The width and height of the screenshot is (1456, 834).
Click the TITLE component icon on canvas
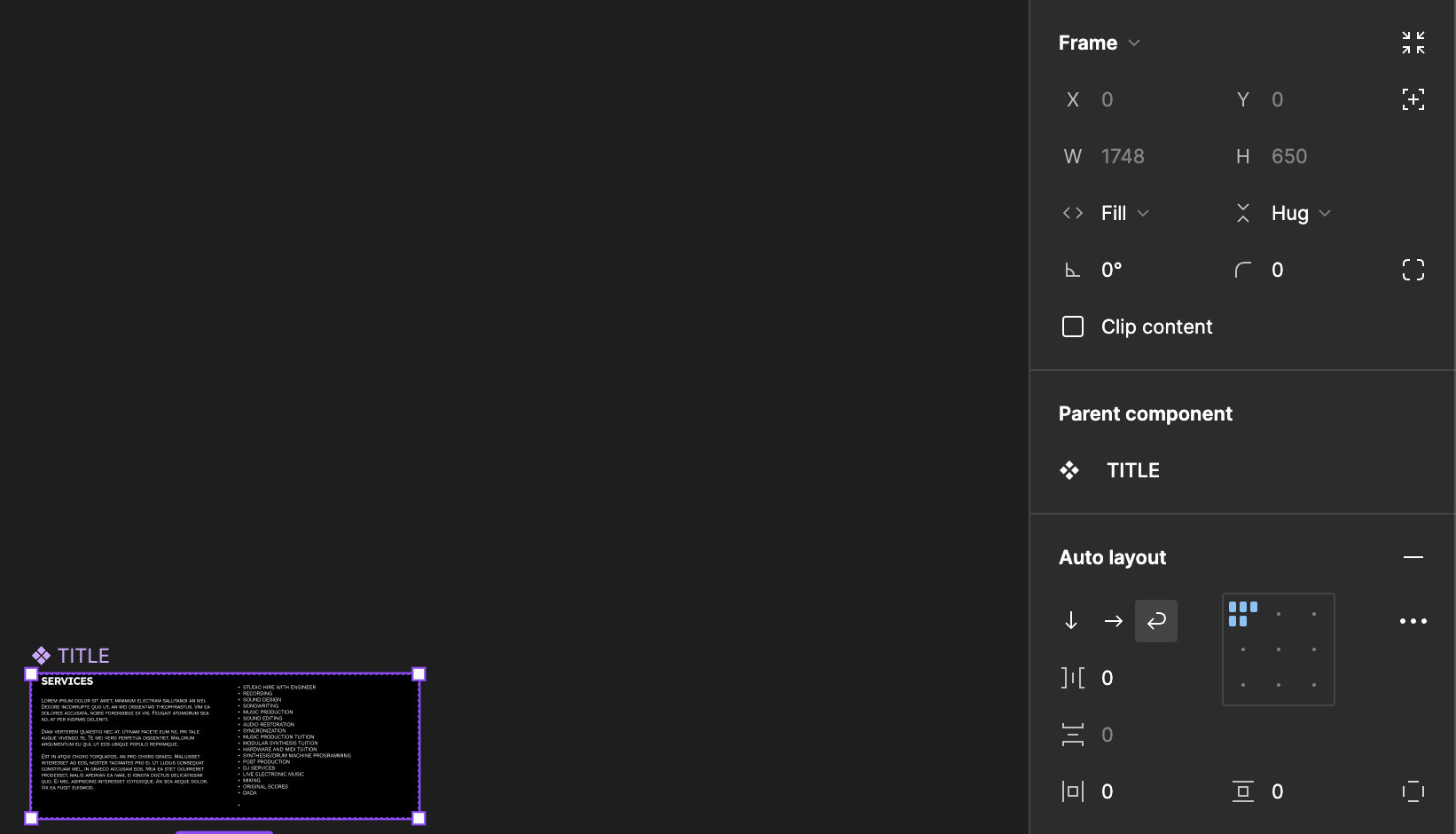pyautogui.click(x=41, y=656)
